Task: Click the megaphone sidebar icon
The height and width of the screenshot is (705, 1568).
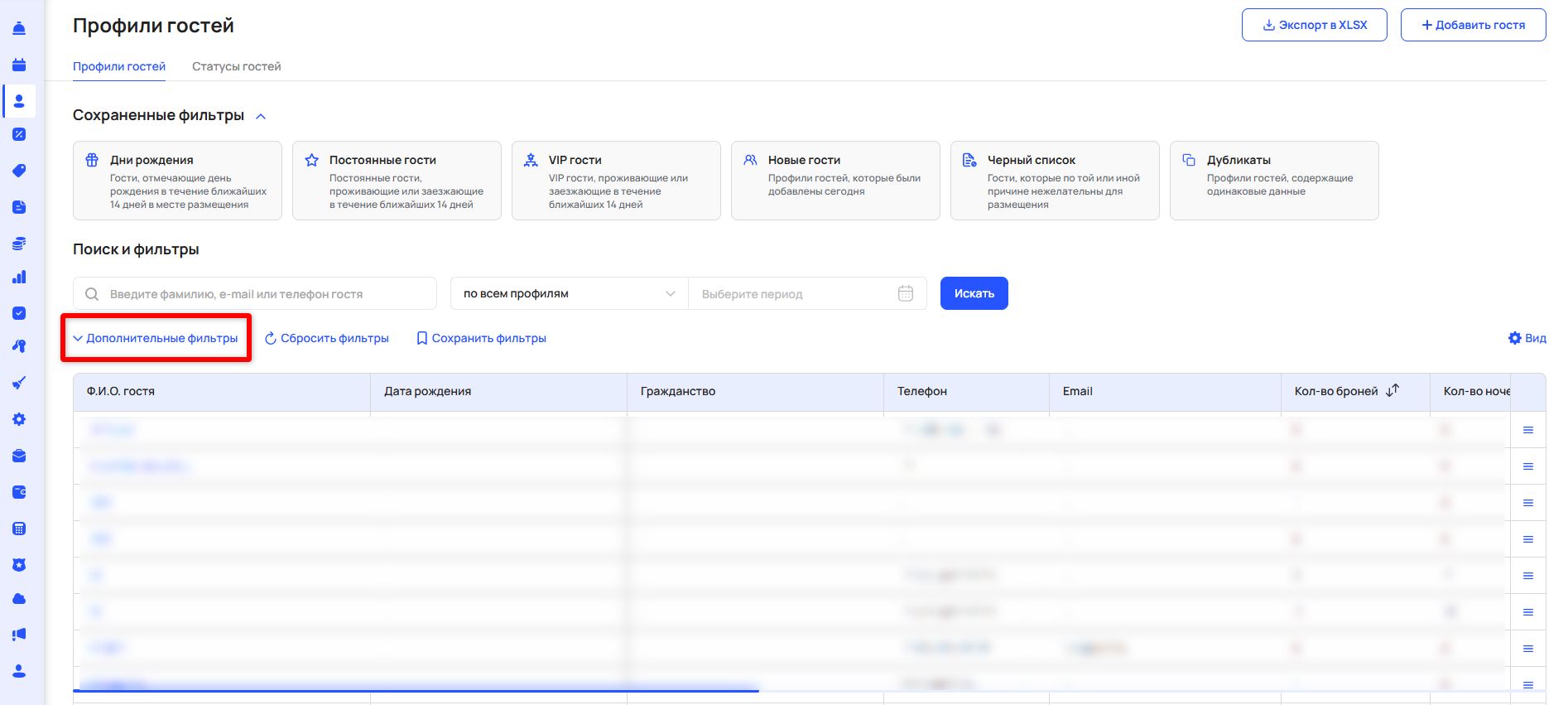Action: (19, 635)
